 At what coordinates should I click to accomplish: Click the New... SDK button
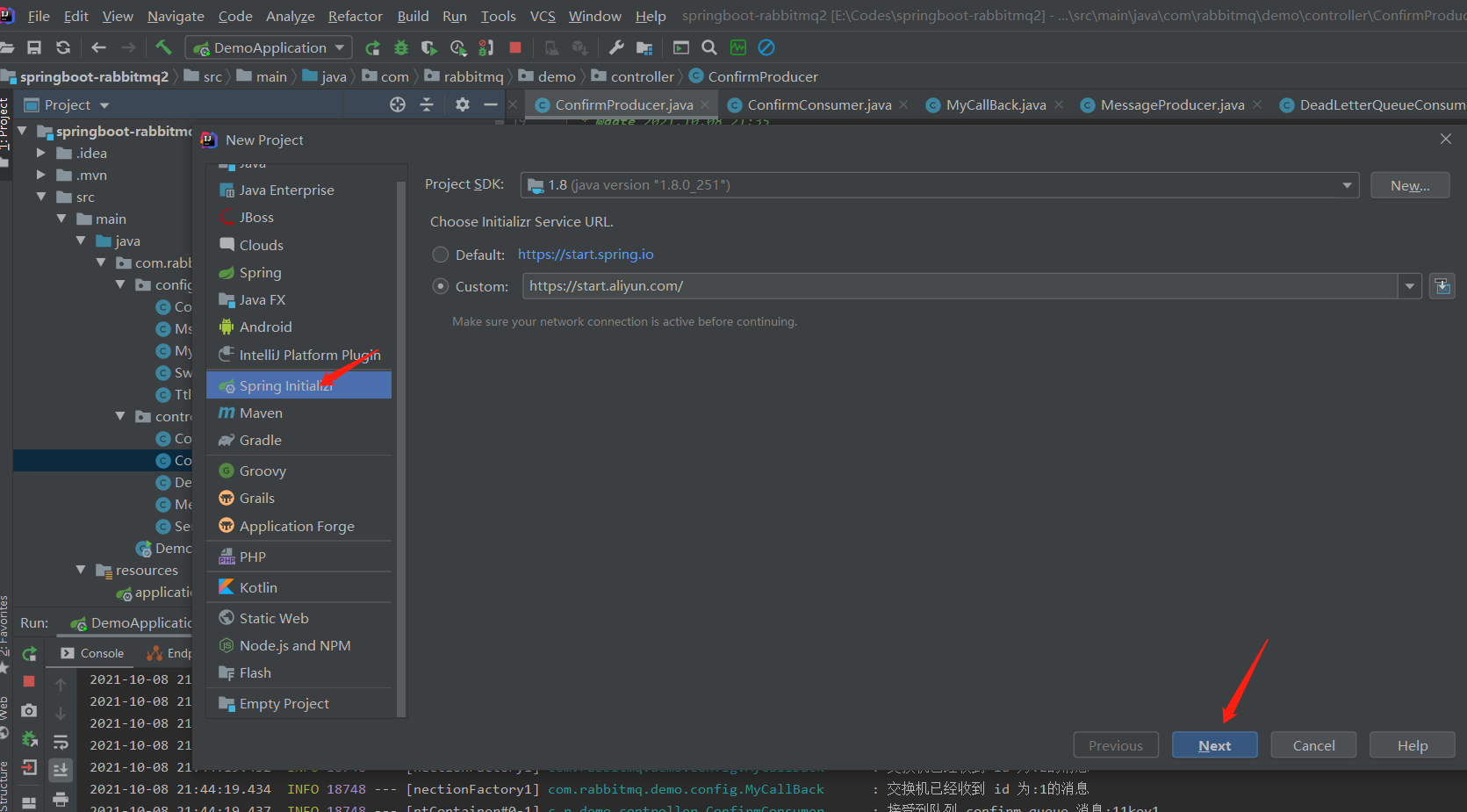[x=1410, y=185]
